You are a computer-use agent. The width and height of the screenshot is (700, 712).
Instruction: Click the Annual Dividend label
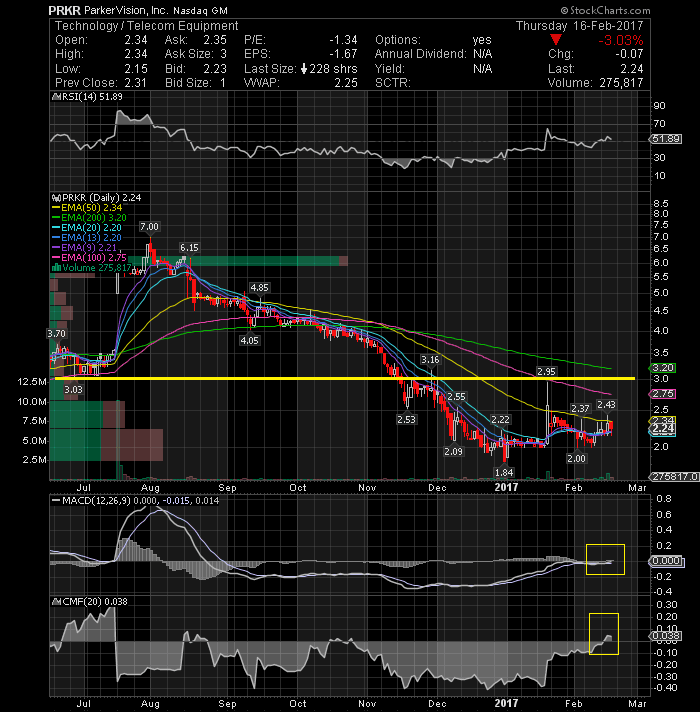(420, 54)
